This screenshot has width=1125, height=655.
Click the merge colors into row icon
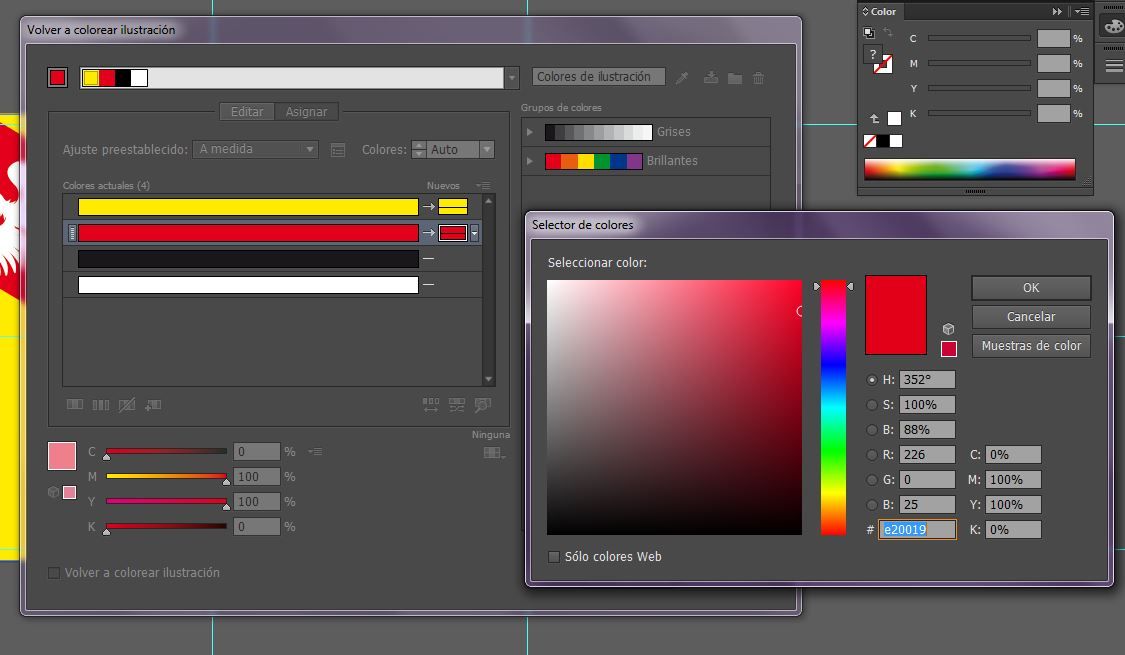tap(75, 405)
